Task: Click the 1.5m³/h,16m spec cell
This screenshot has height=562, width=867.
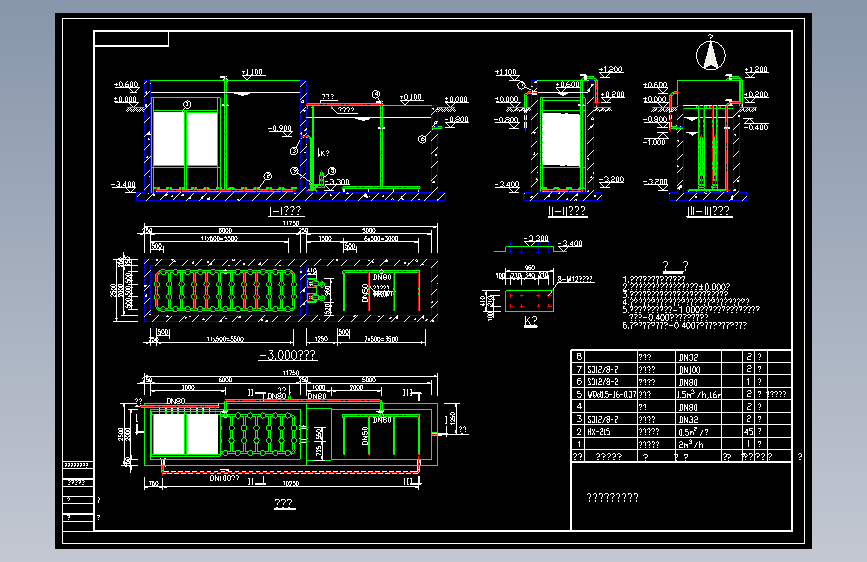Action: point(699,394)
